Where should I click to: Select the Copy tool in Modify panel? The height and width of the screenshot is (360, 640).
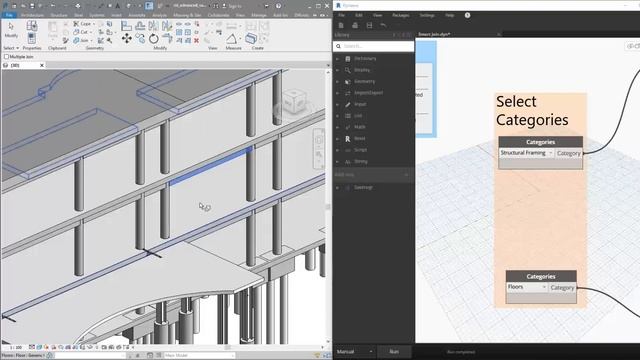pos(140,39)
